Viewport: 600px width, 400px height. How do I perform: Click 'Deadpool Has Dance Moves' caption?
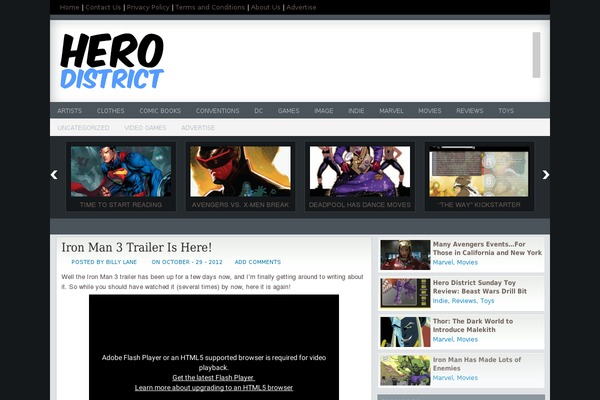coord(360,205)
